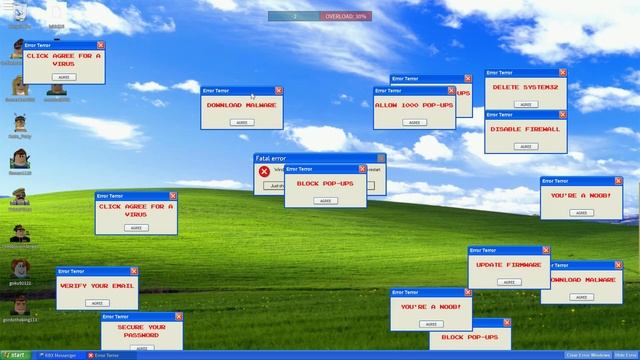Click the 'VERIFY YOUR EMAIL' message text
The width and height of the screenshot is (640, 360).
click(x=97, y=286)
